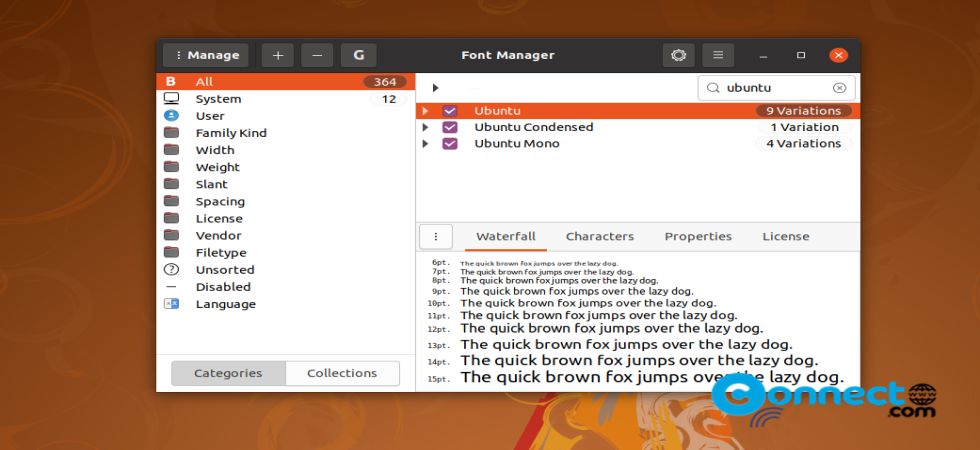Show the Collections sidebar view
The height and width of the screenshot is (450, 980).
click(x=342, y=373)
